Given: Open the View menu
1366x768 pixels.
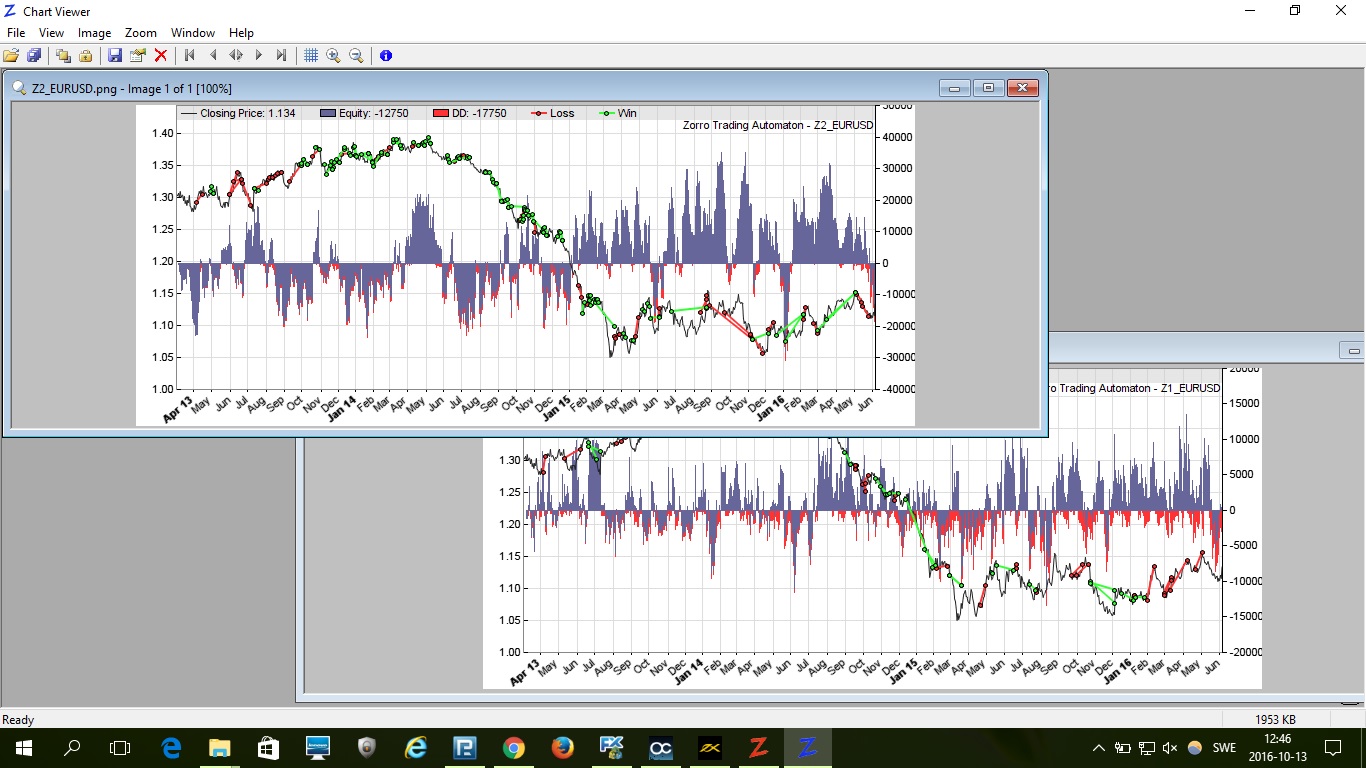Looking at the screenshot, I should [51, 33].
